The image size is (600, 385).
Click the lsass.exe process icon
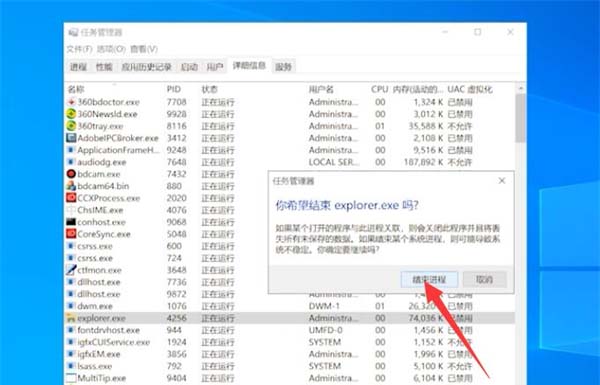click(x=71, y=366)
